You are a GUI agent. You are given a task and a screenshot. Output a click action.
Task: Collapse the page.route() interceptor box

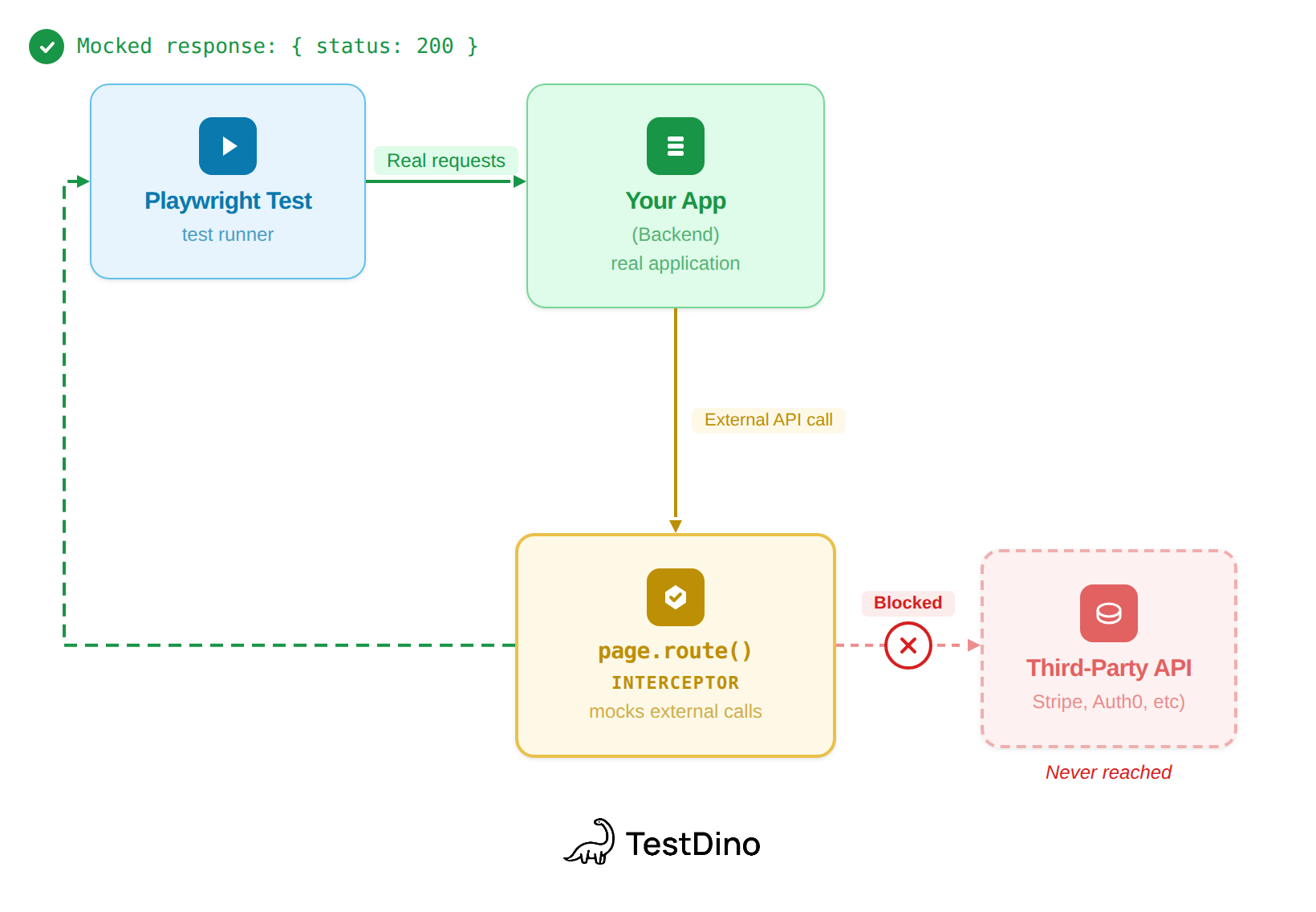(675, 644)
